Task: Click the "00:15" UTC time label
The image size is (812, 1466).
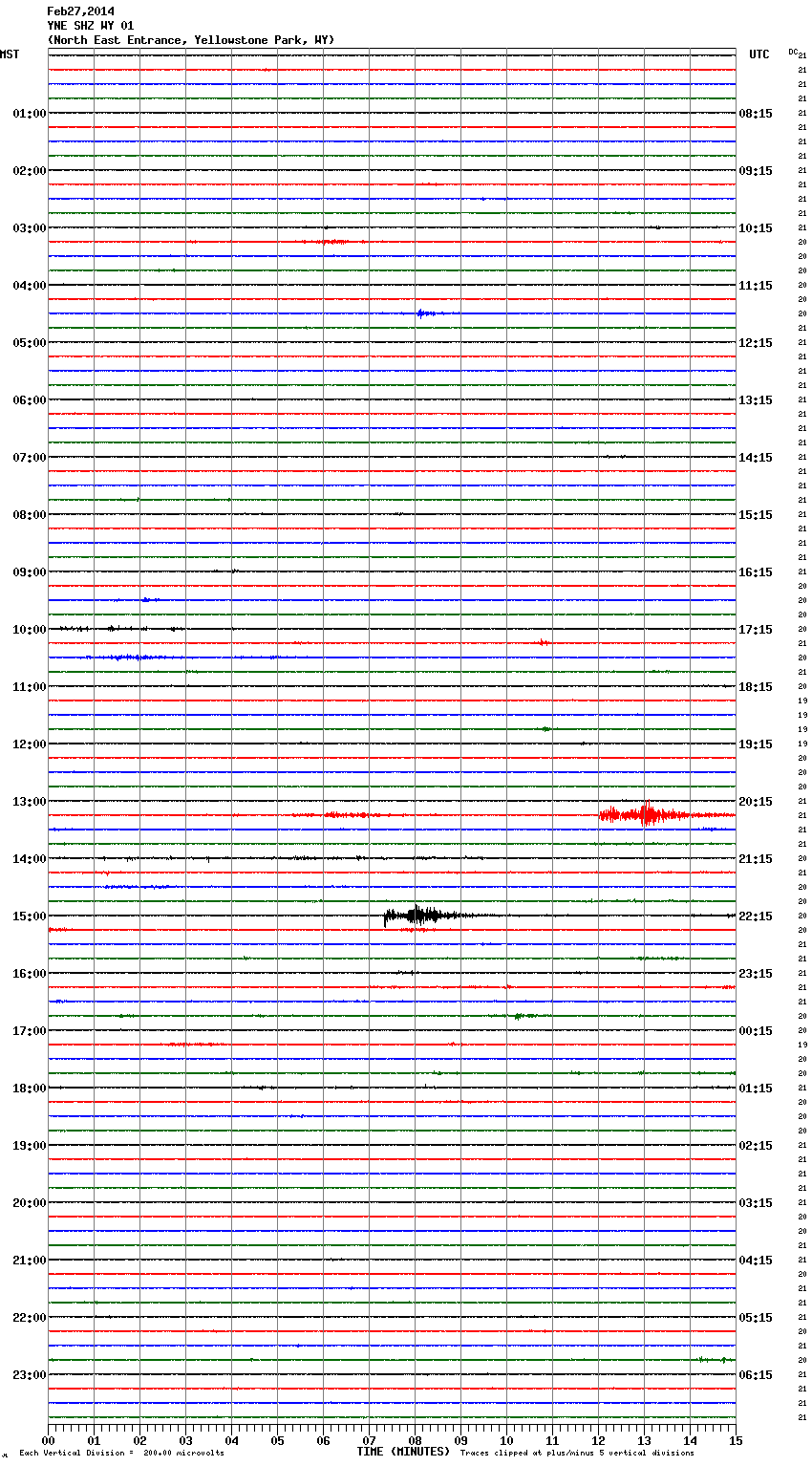Action: (x=756, y=1031)
